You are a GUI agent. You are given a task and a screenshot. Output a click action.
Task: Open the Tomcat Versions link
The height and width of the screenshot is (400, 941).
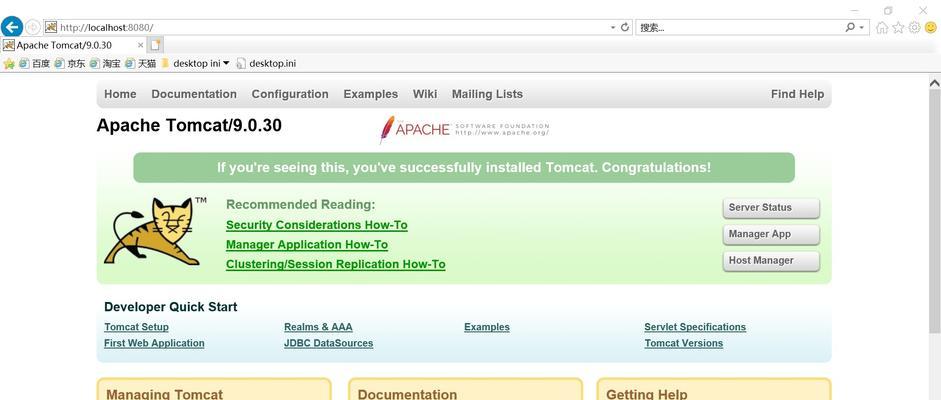coord(684,343)
